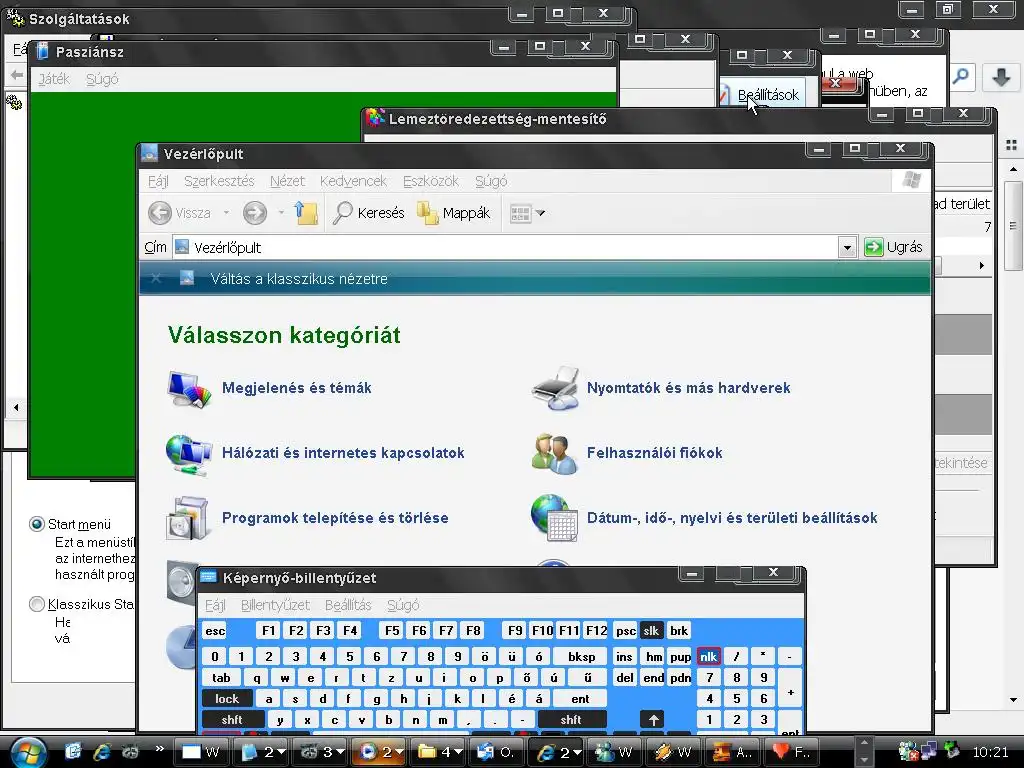The image size is (1024, 768).
Task: Open Felhasználói fiókok link
Action: (x=654, y=453)
